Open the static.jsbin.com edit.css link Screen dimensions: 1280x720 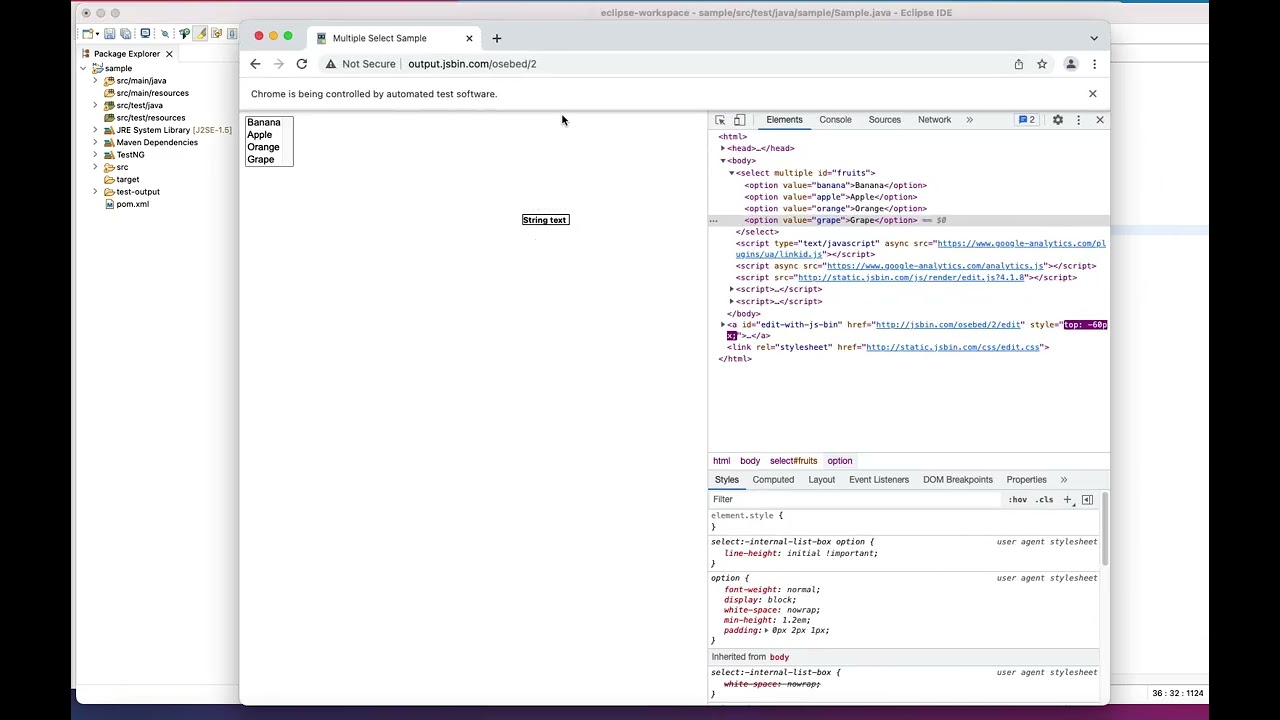953,347
